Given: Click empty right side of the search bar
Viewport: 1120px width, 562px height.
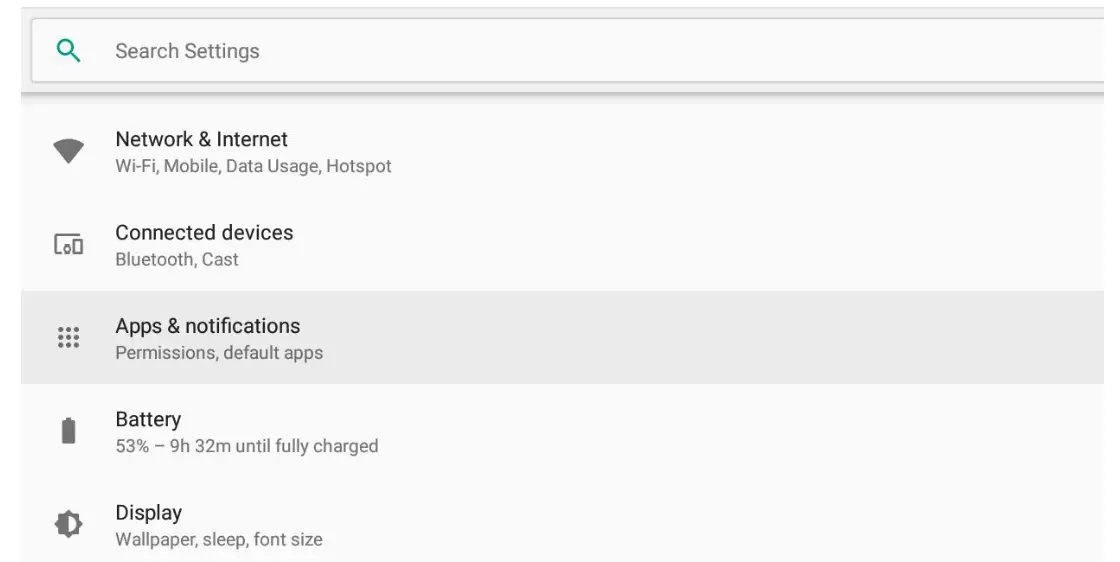Looking at the screenshot, I should pyautogui.click(x=800, y=51).
